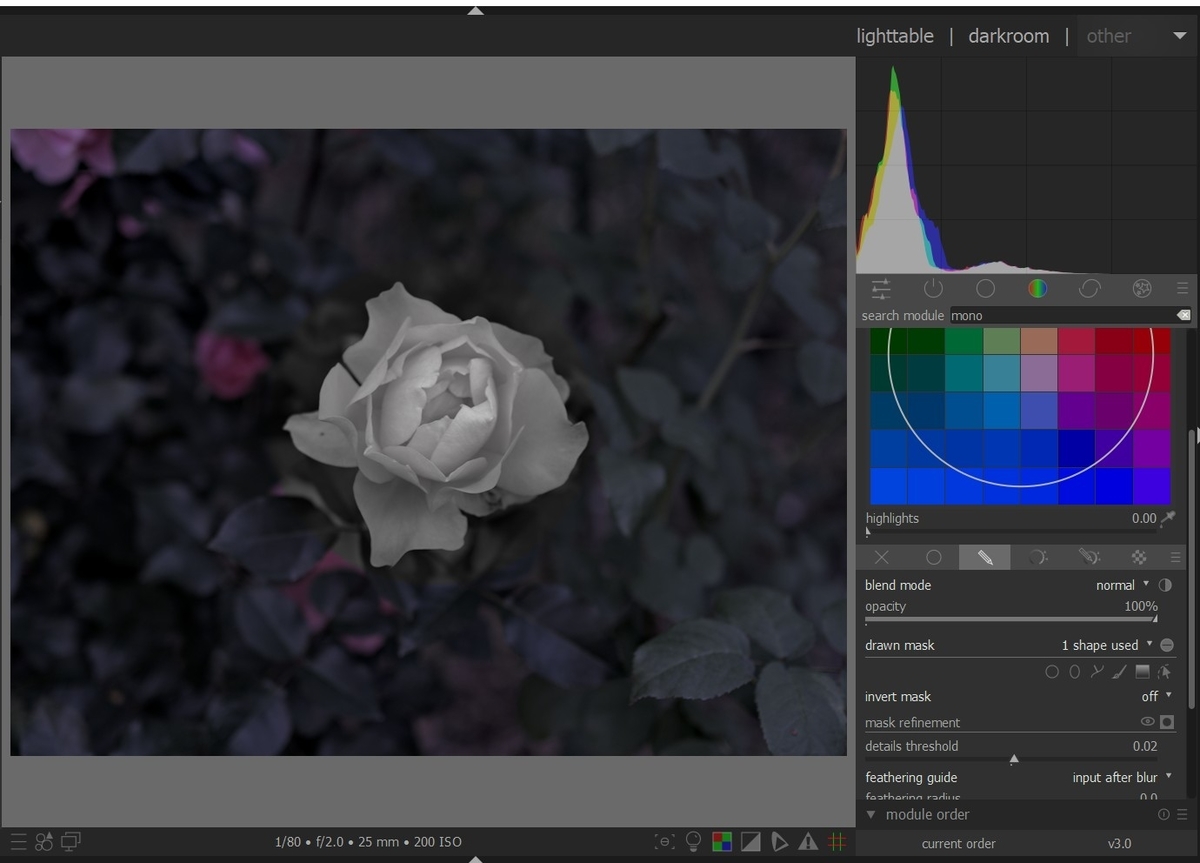
Task: Open quick styles access icon
Action: pyautogui.click(x=44, y=842)
